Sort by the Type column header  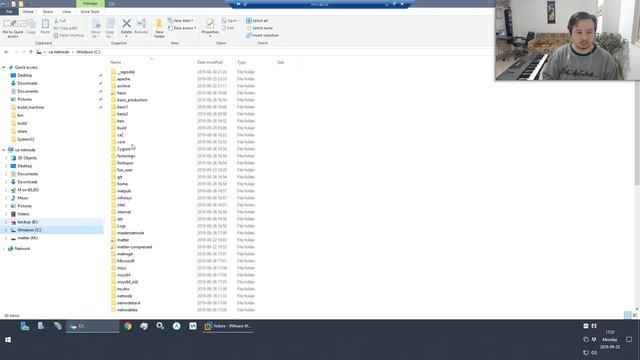[x=241, y=62]
